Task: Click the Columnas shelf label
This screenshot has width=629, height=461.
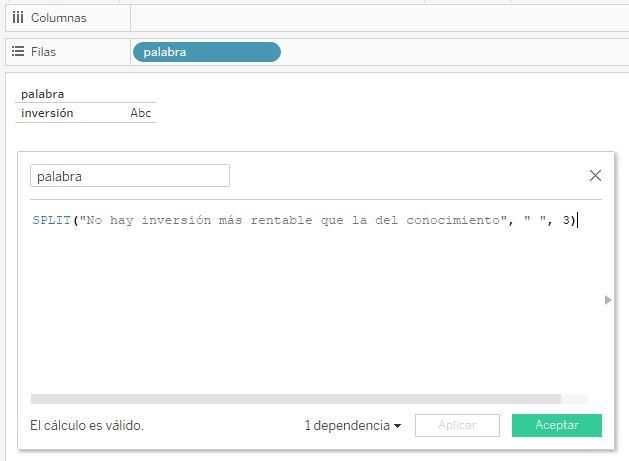Action: click(x=59, y=18)
